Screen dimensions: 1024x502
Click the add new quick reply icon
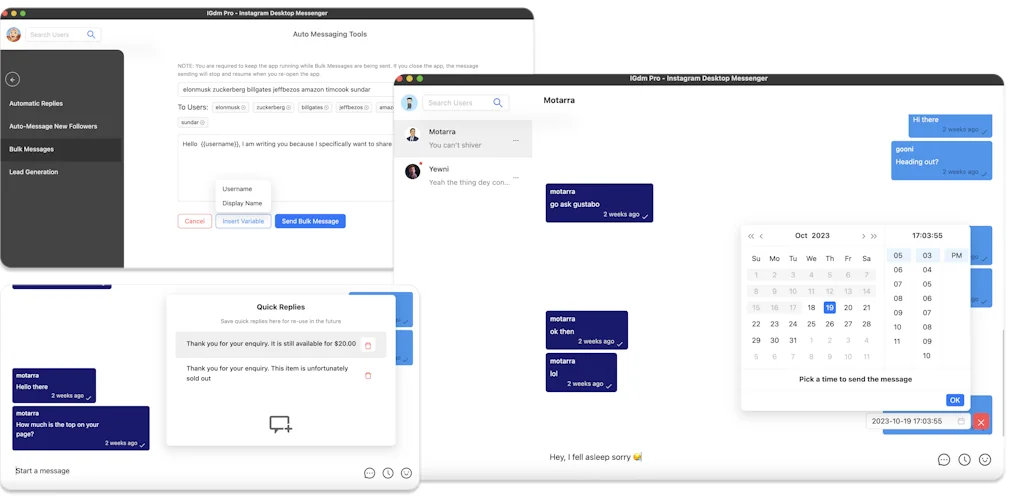[x=281, y=424]
